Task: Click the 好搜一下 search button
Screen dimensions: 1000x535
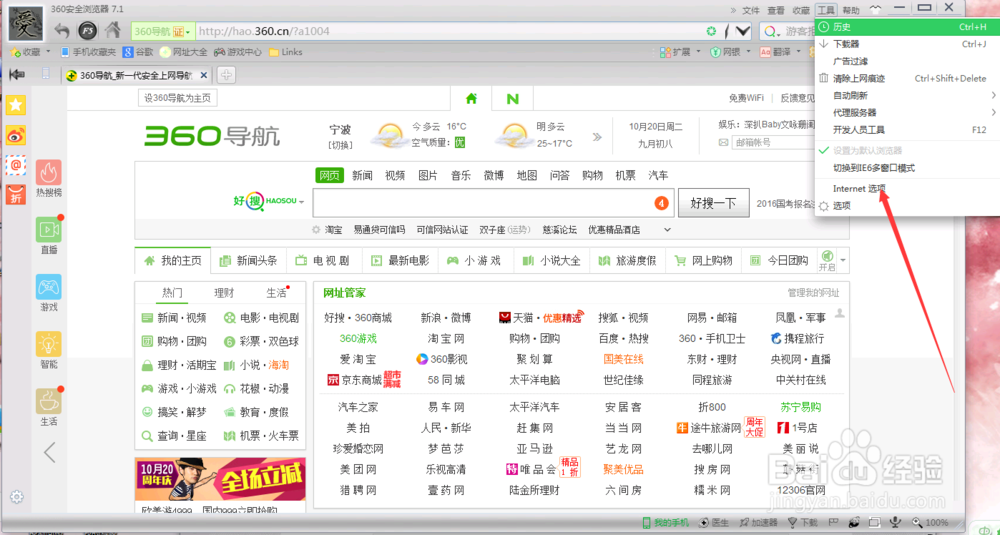Action: [713, 203]
